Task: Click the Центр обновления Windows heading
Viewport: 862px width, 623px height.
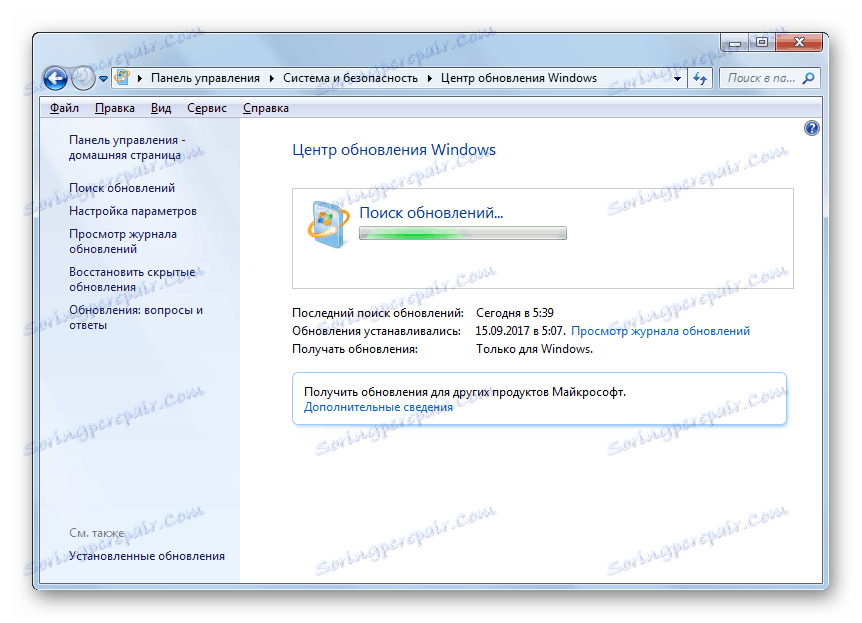Action: coord(394,150)
